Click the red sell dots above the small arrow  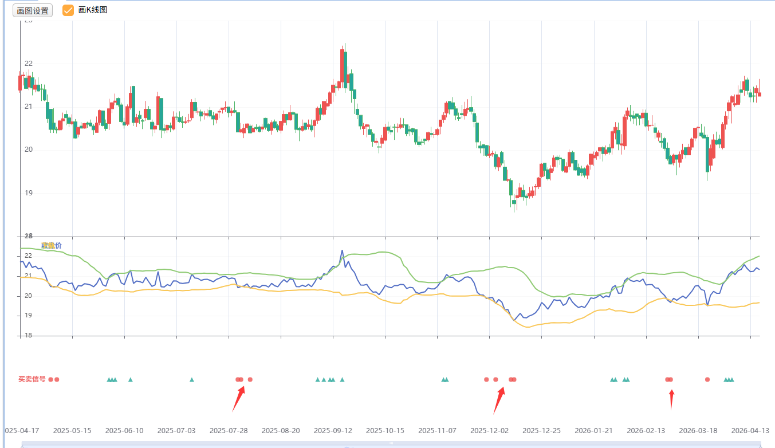coord(669,380)
